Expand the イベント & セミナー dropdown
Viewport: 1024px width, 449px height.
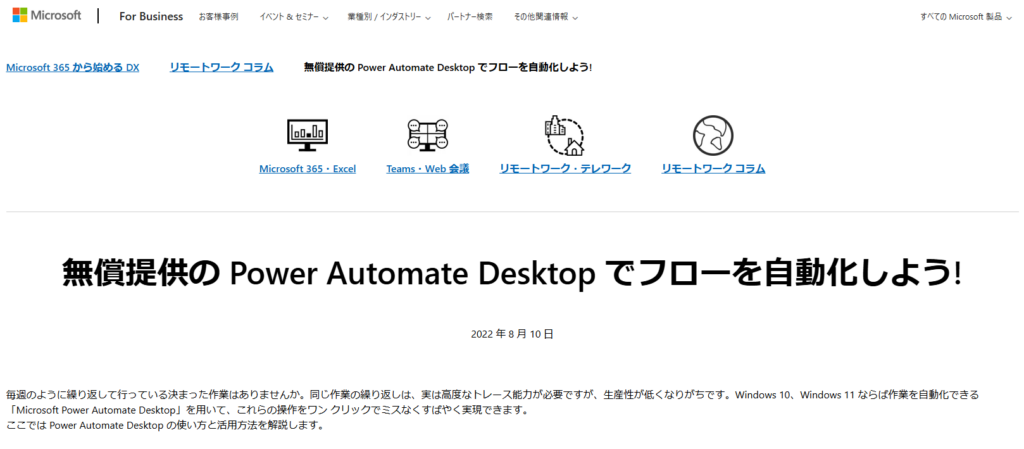click(x=293, y=17)
